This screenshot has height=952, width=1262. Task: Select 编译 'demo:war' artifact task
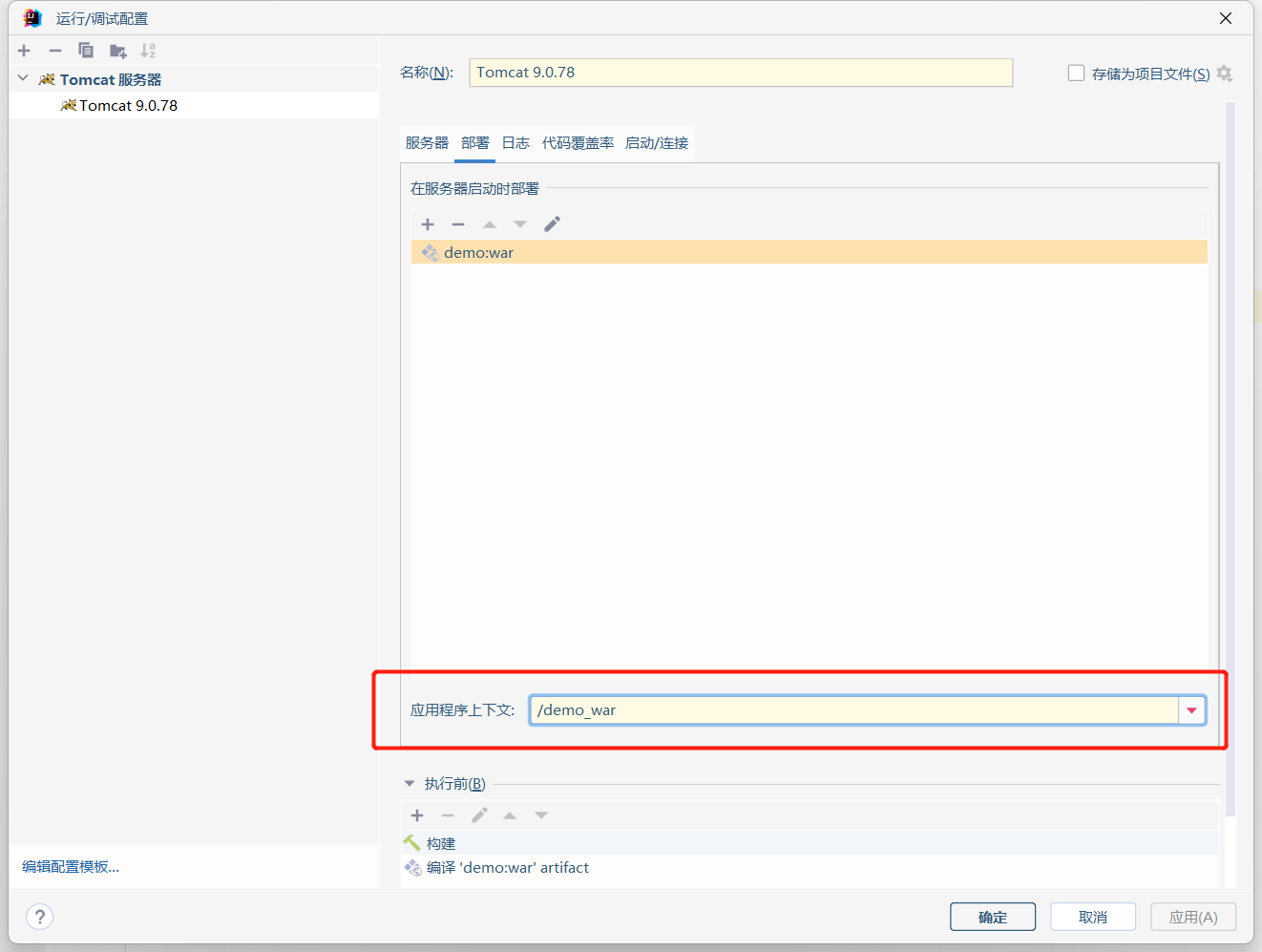click(x=810, y=867)
